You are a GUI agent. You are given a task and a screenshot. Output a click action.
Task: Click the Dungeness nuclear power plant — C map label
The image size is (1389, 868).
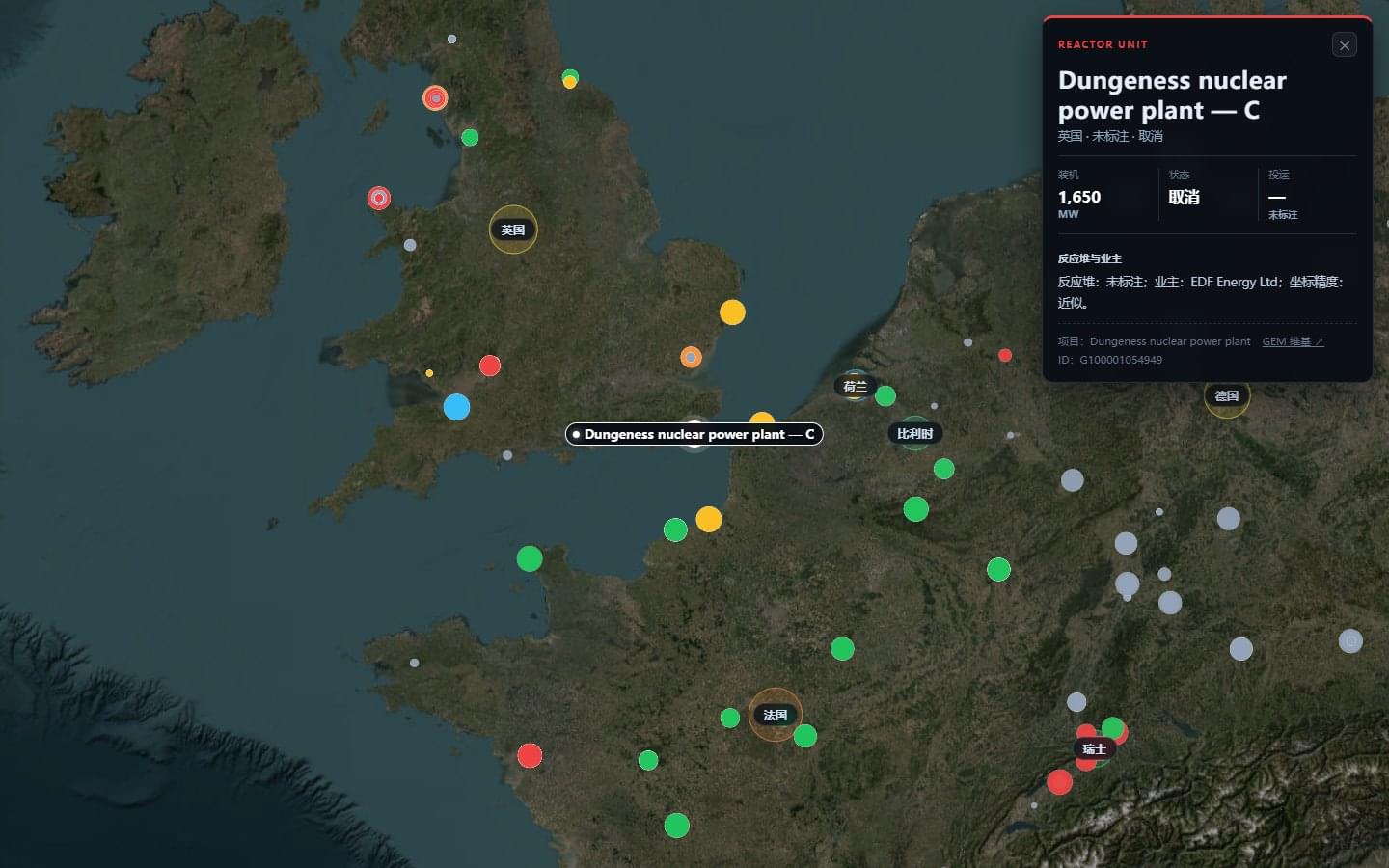[694, 434]
